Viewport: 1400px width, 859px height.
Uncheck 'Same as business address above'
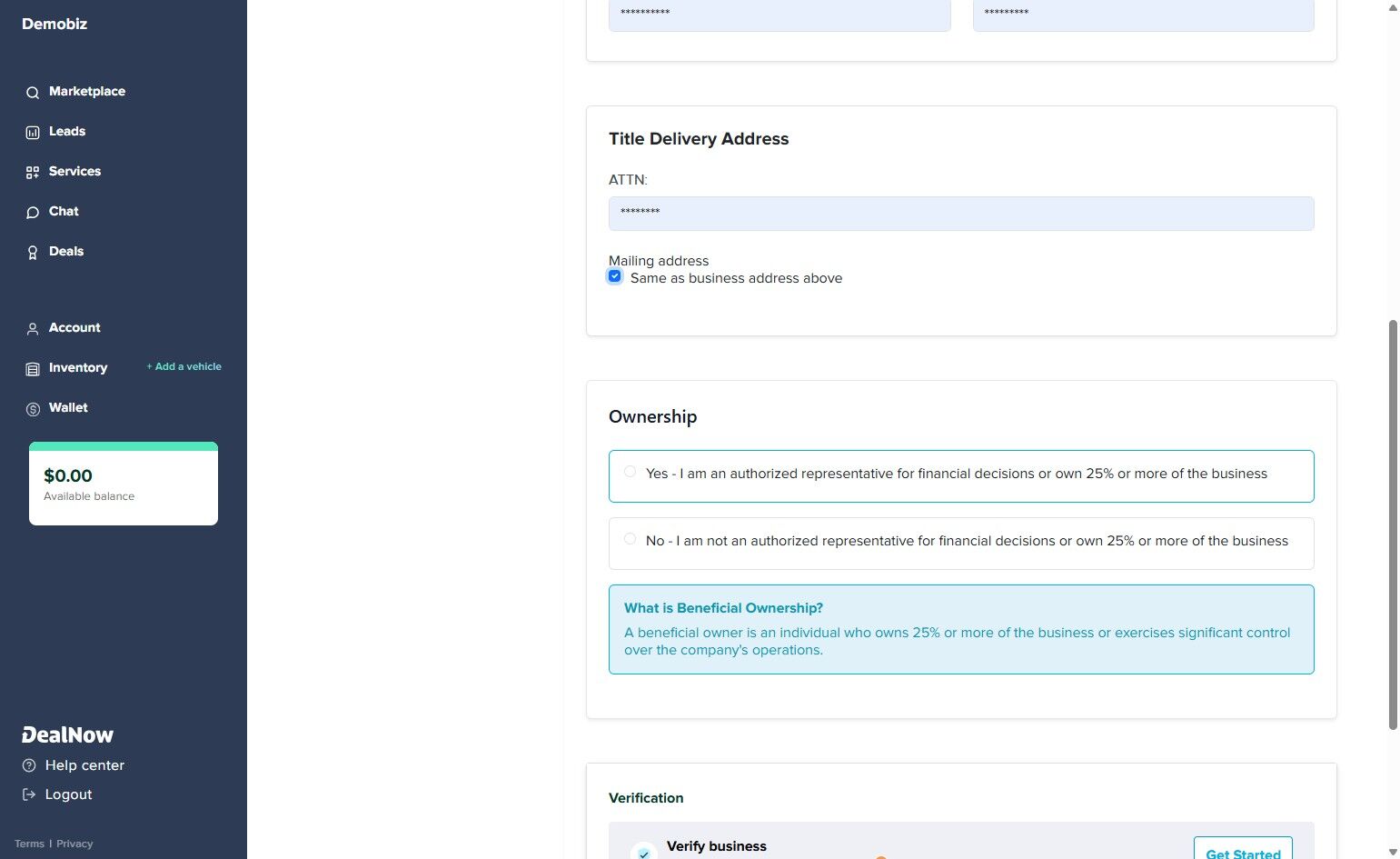tap(615, 276)
